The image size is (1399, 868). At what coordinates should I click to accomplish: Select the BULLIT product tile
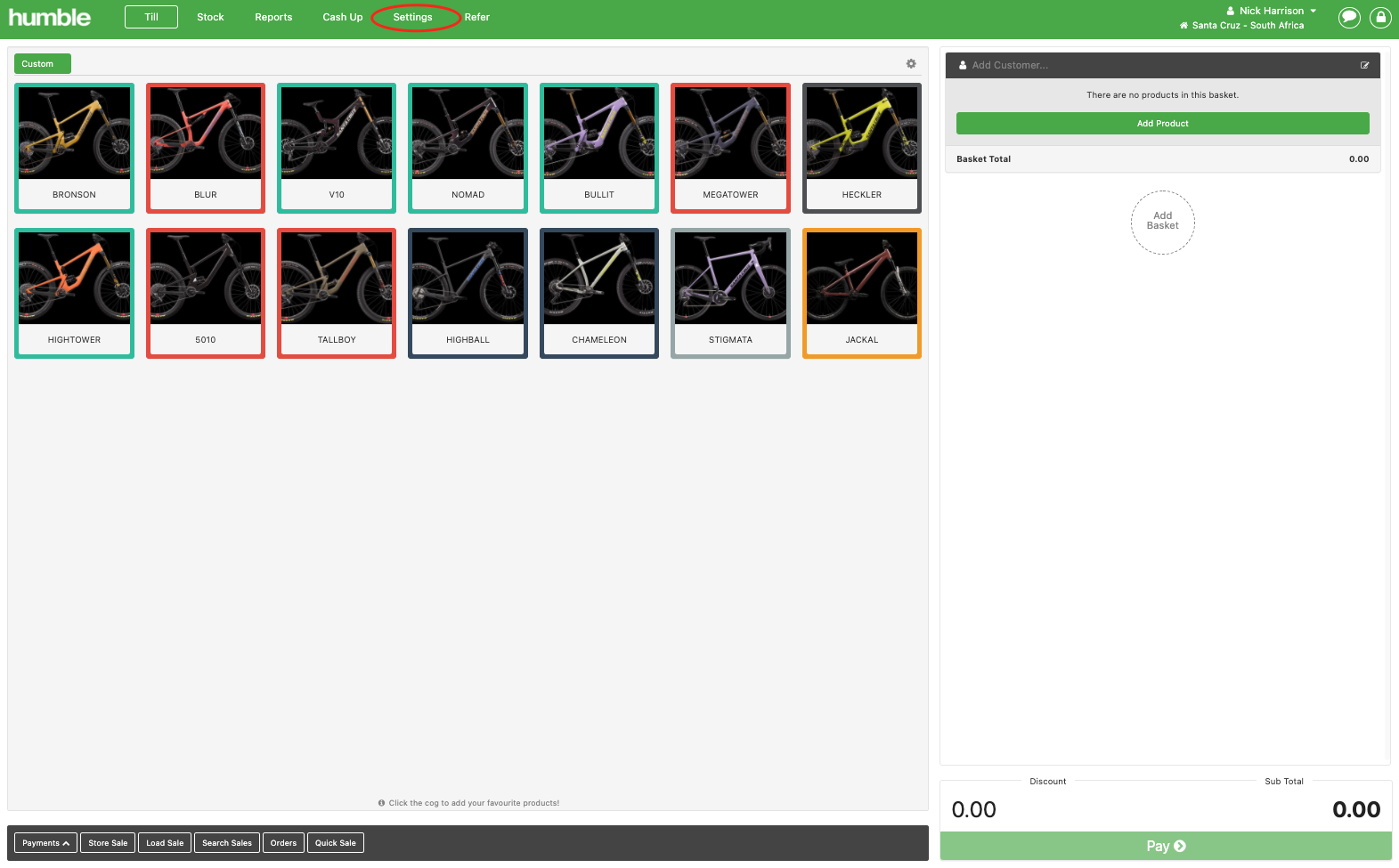point(599,149)
